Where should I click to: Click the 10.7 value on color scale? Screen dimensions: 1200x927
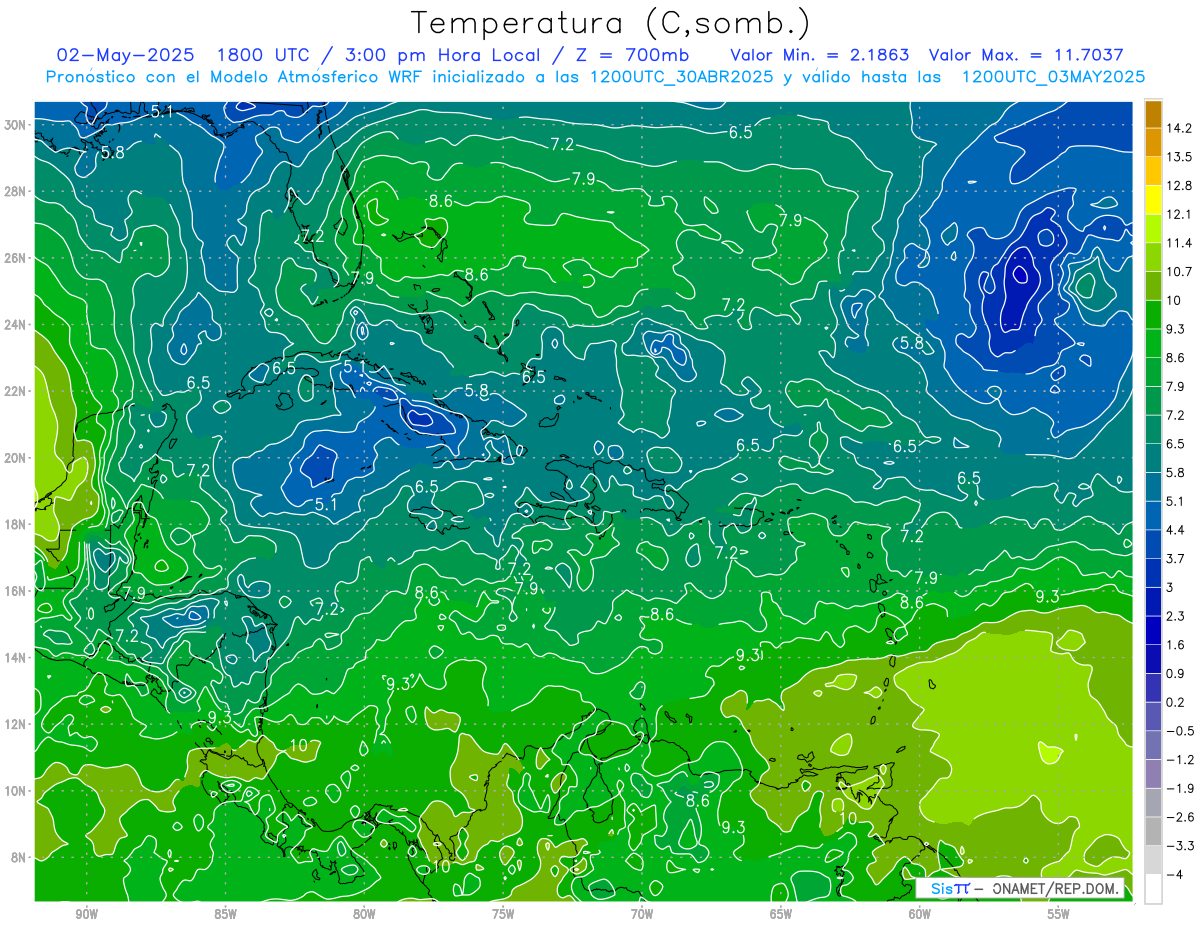(x=1180, y=271)
